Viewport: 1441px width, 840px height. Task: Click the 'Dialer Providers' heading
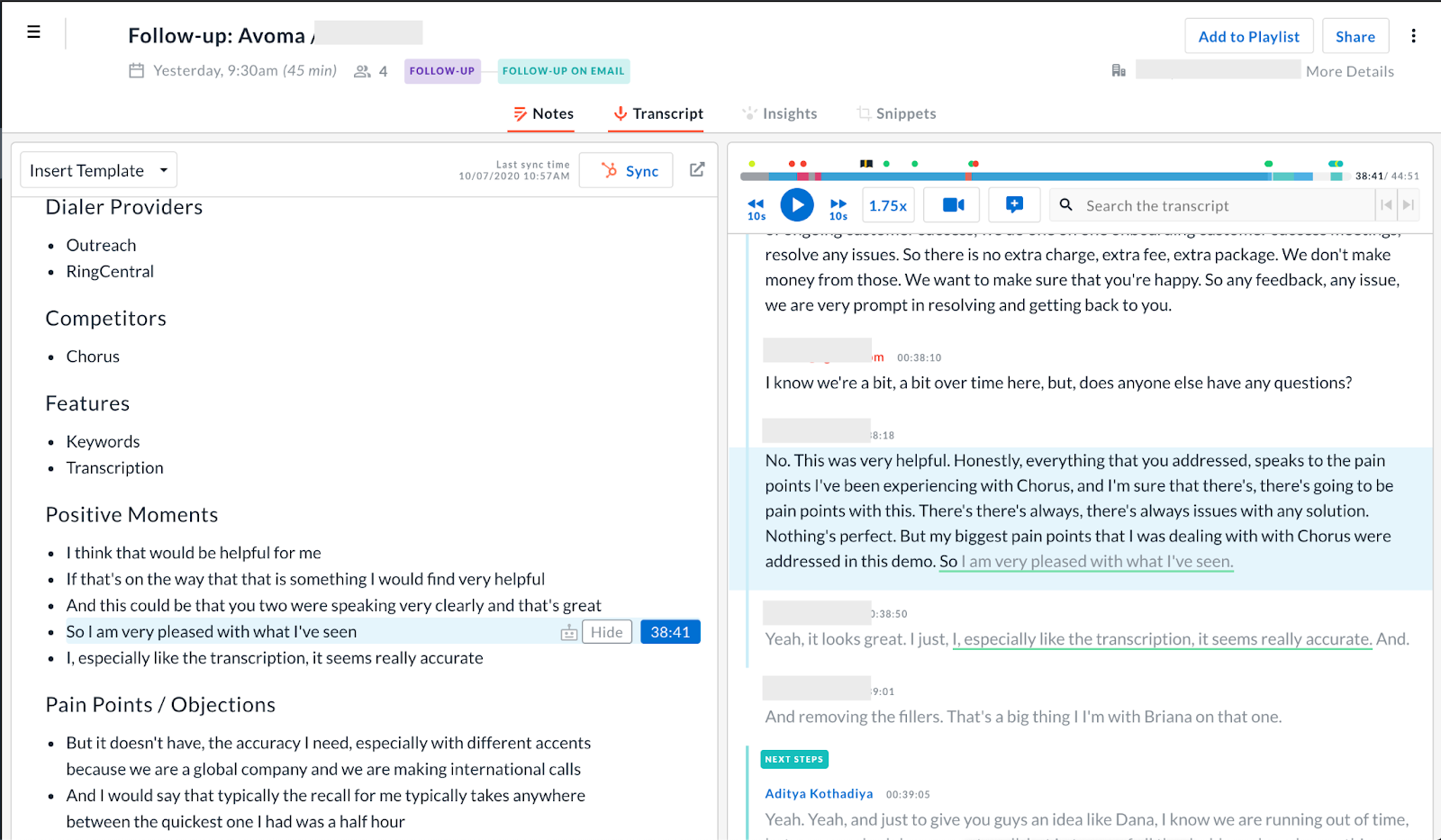[x=123, y=207]
